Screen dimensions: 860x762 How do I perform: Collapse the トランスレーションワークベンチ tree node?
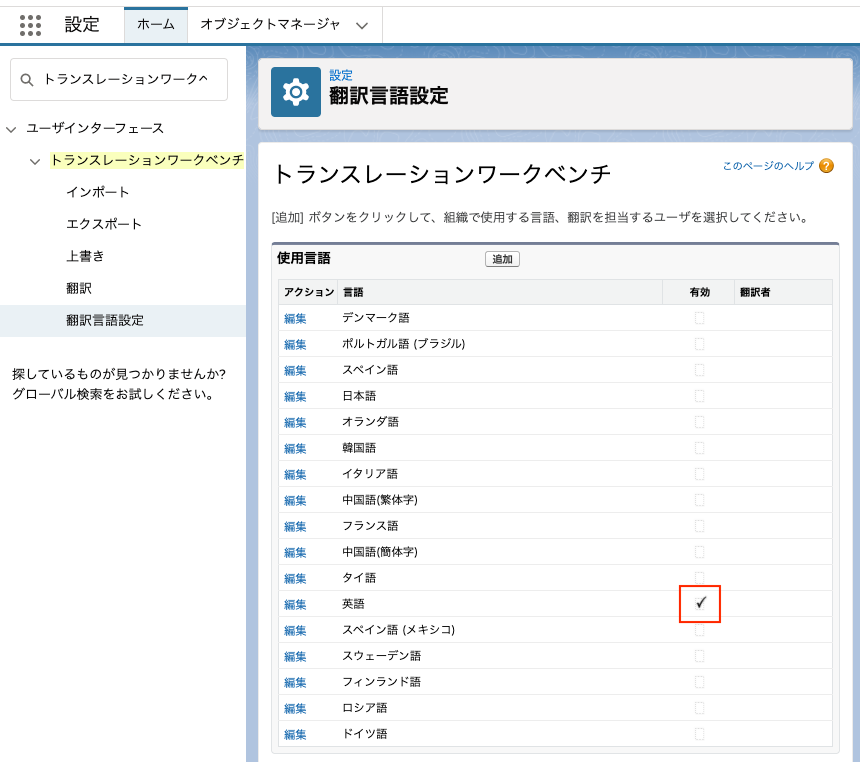click(x=35, y=161)
